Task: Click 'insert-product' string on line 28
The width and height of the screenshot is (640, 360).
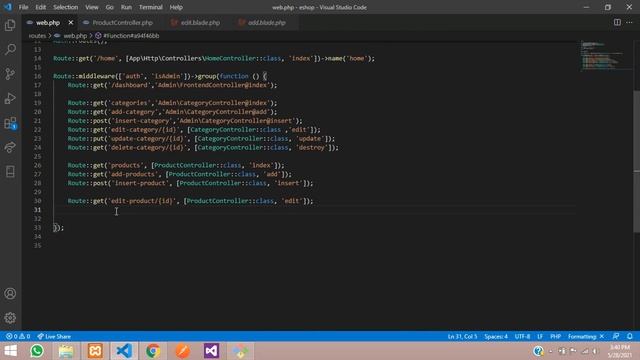Action: tap(140, 183)
